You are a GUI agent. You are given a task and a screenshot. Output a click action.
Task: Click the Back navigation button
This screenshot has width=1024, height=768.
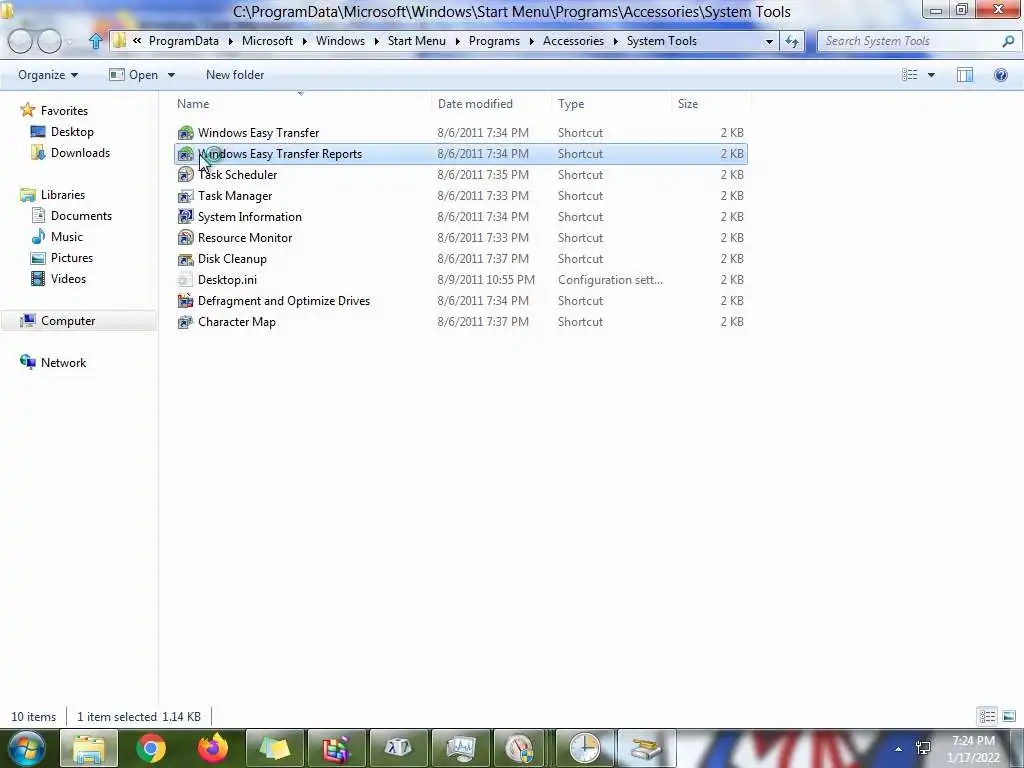(20, 41)
